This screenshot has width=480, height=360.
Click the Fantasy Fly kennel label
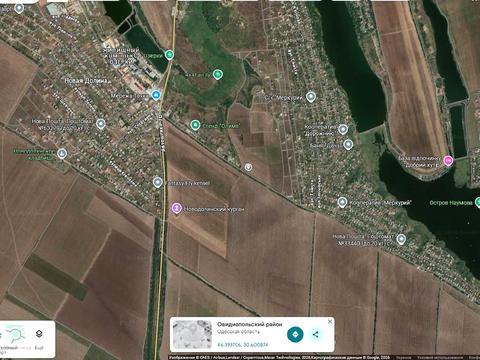tap(187, 183)
